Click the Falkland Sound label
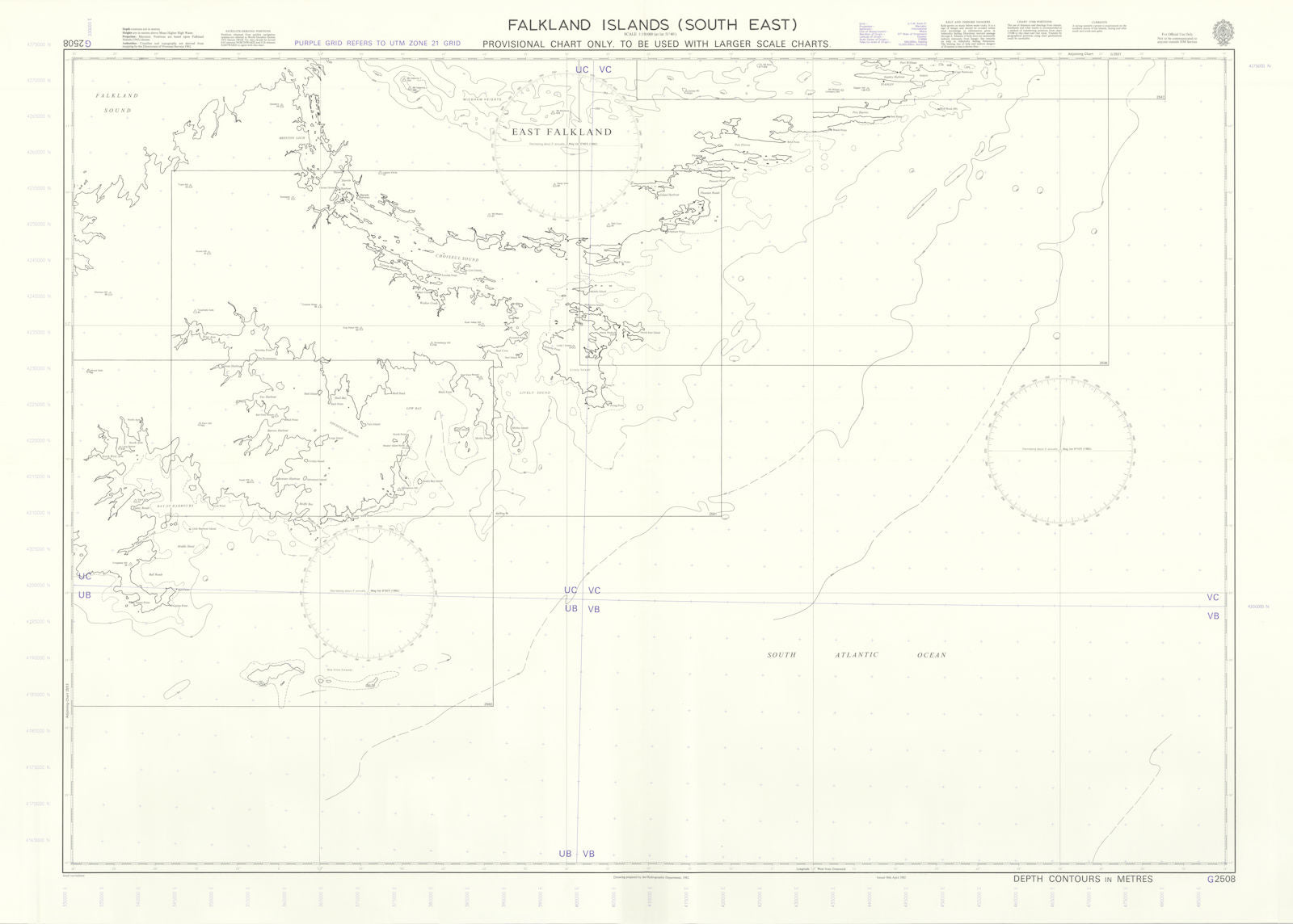Image resolution: width=1293 pixels, height=924 pixels. [116, 102]
